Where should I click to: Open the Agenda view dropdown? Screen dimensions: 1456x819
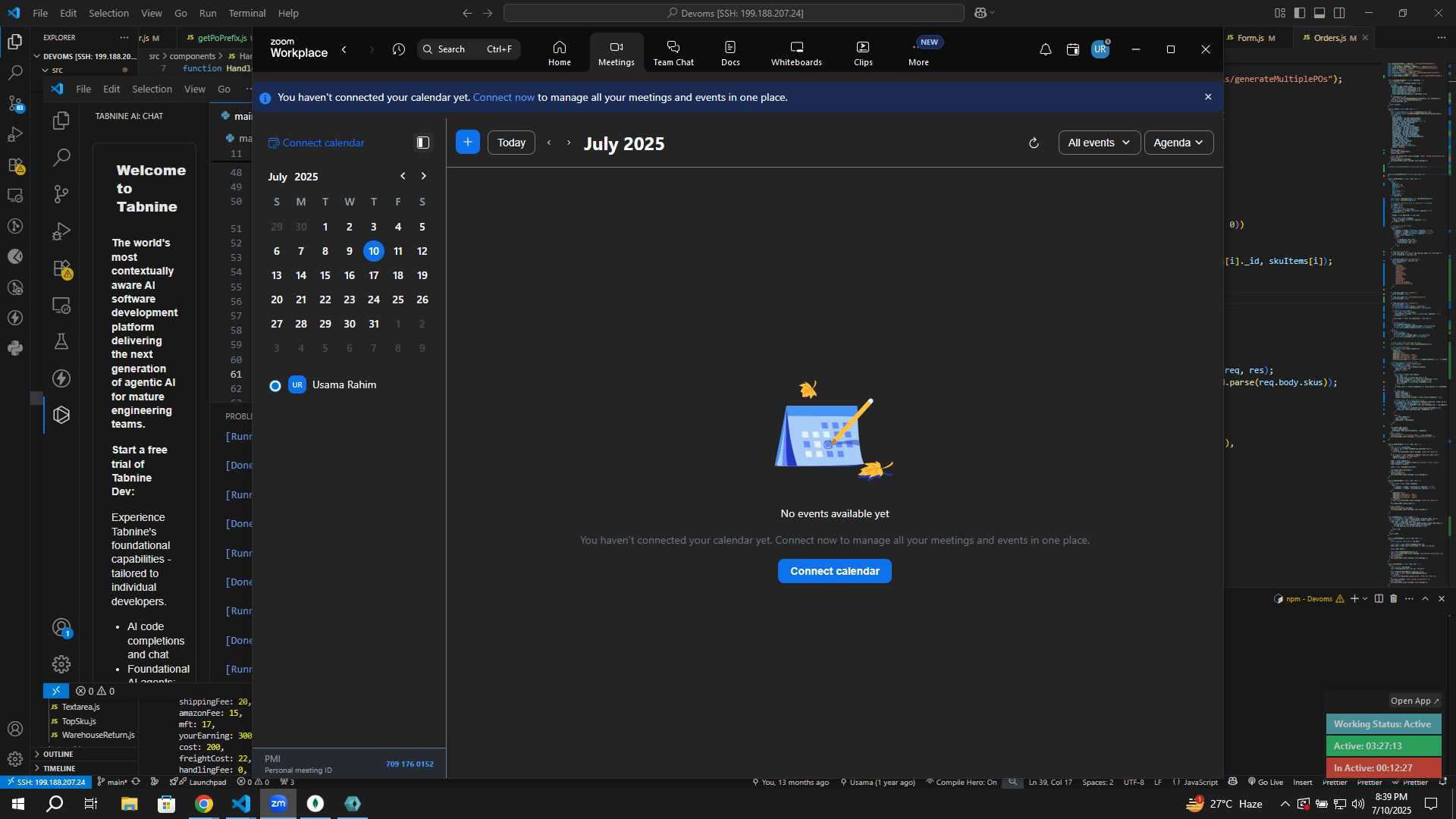coord(1178,143)
